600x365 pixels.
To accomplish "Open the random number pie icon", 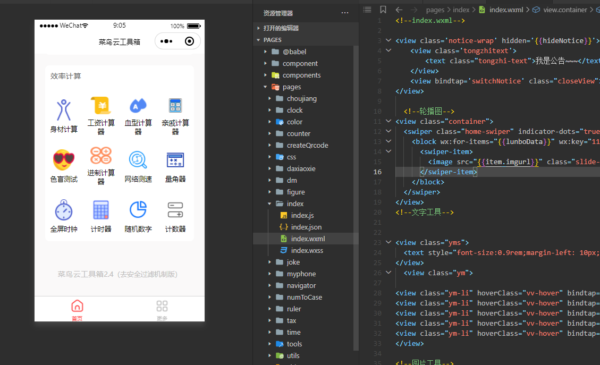I will click(x=138, y=209).
